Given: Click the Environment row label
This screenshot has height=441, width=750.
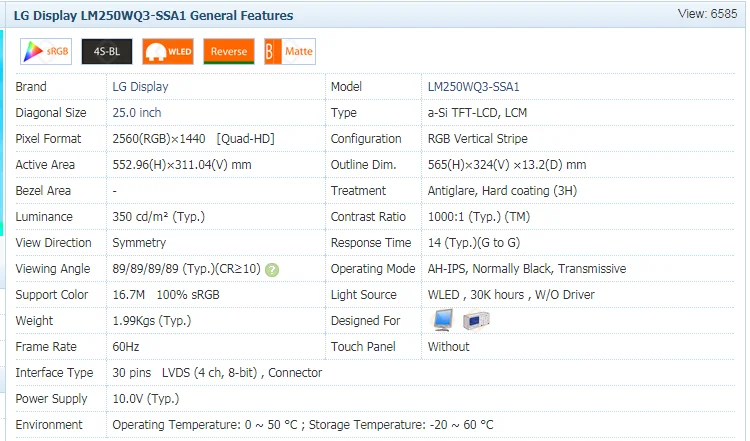Looking at the screenshot, I should point(49,424).
